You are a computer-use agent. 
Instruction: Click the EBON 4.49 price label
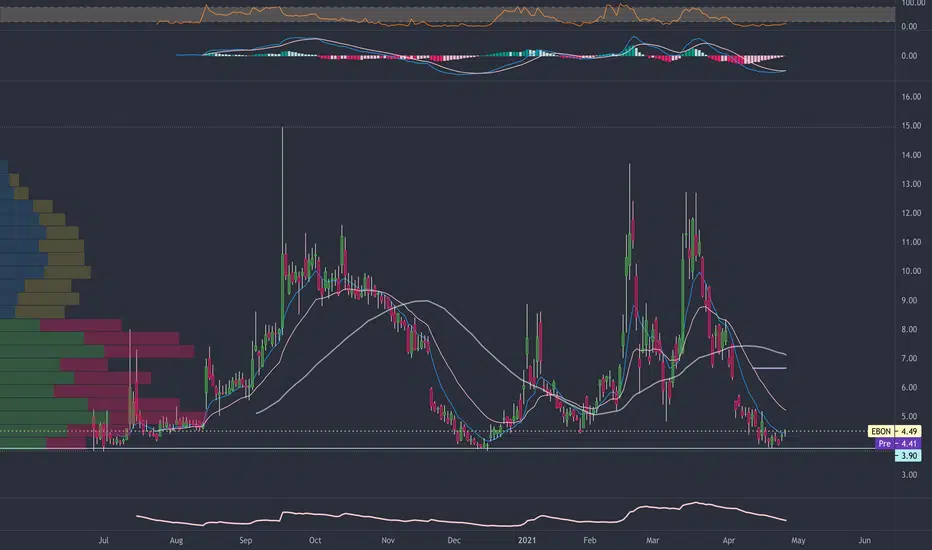[x=895, y=431]
